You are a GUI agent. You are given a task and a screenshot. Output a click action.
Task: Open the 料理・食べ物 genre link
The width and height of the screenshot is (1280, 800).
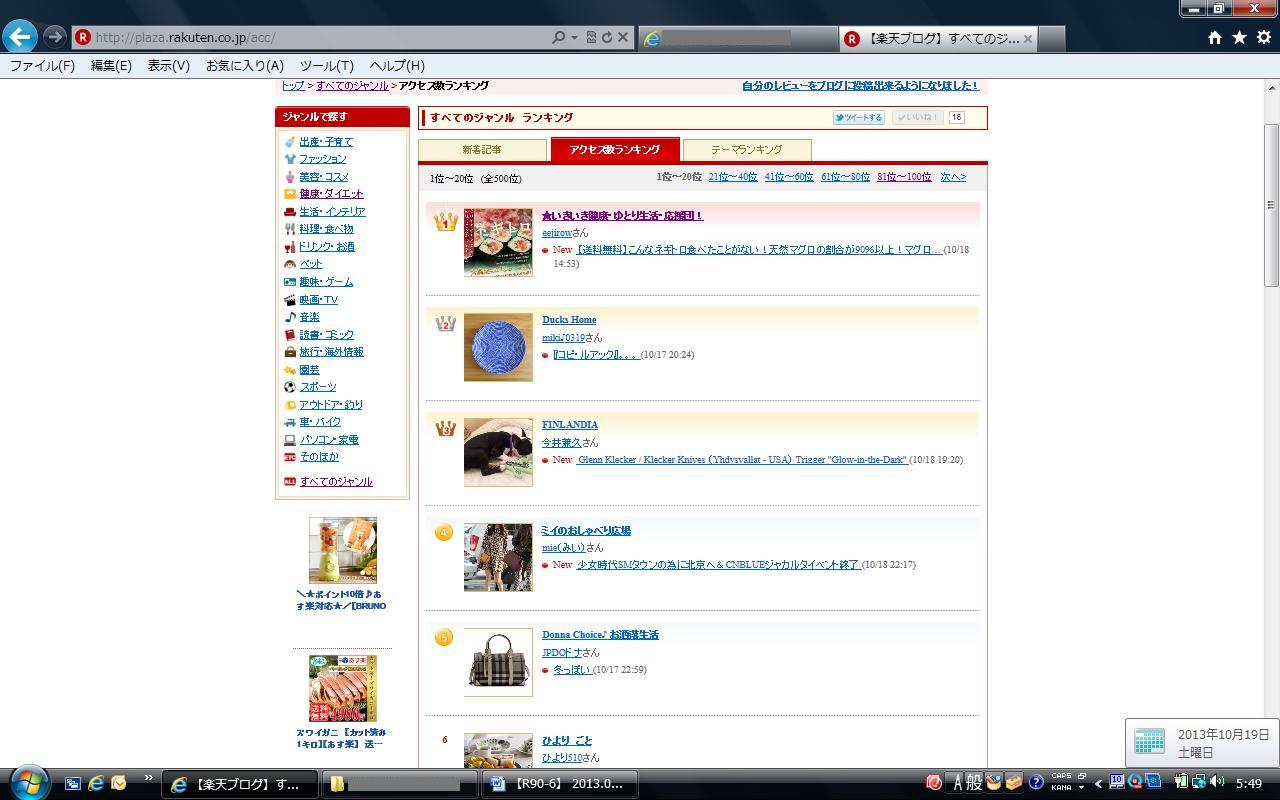(x=326, y=229)
